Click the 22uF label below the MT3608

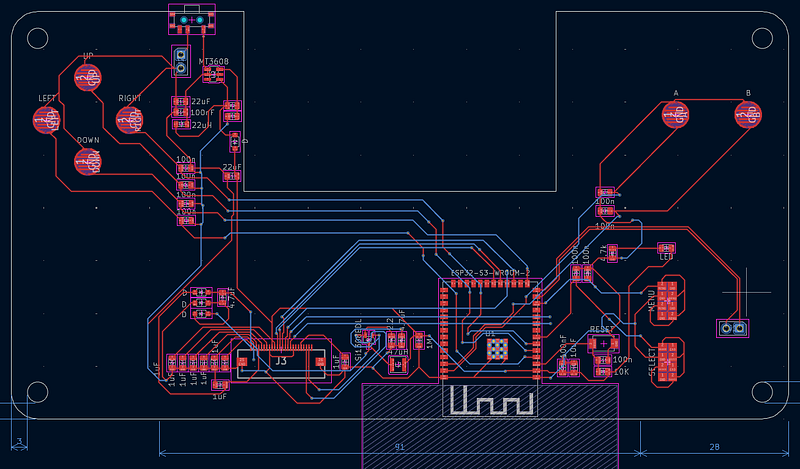[201, 102]
